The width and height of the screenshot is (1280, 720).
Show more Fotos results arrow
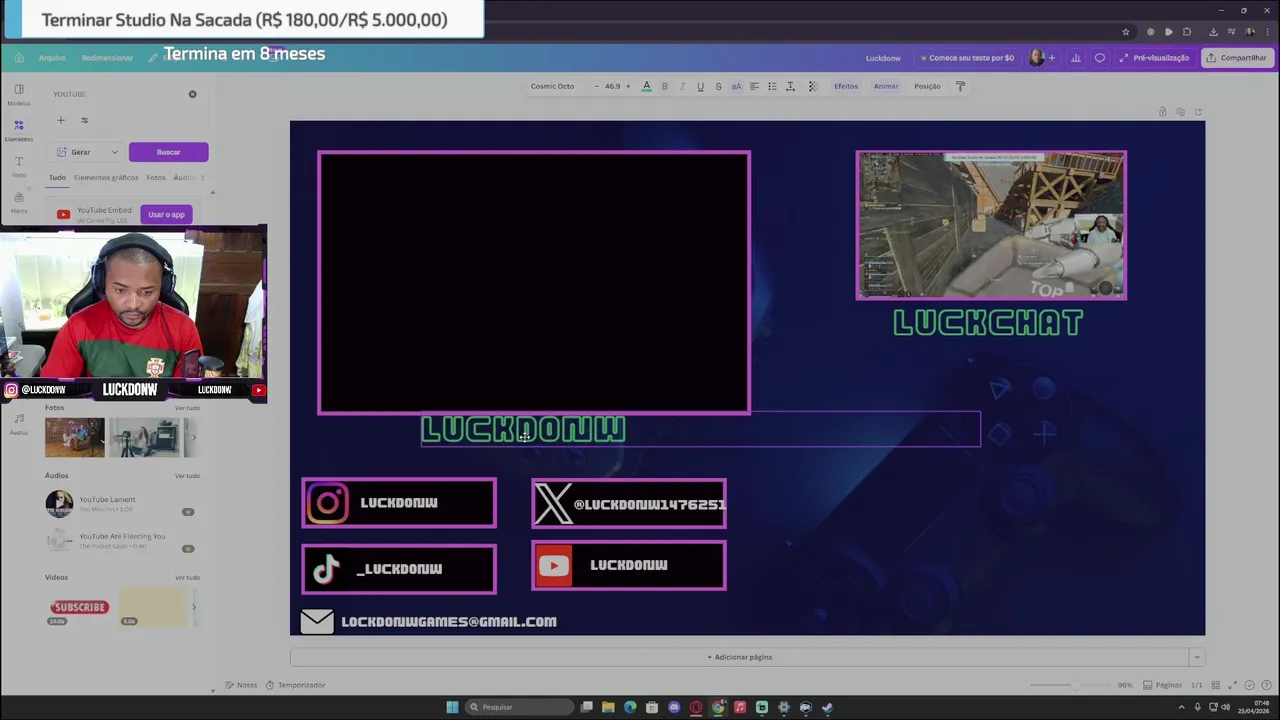coord(193,437)
